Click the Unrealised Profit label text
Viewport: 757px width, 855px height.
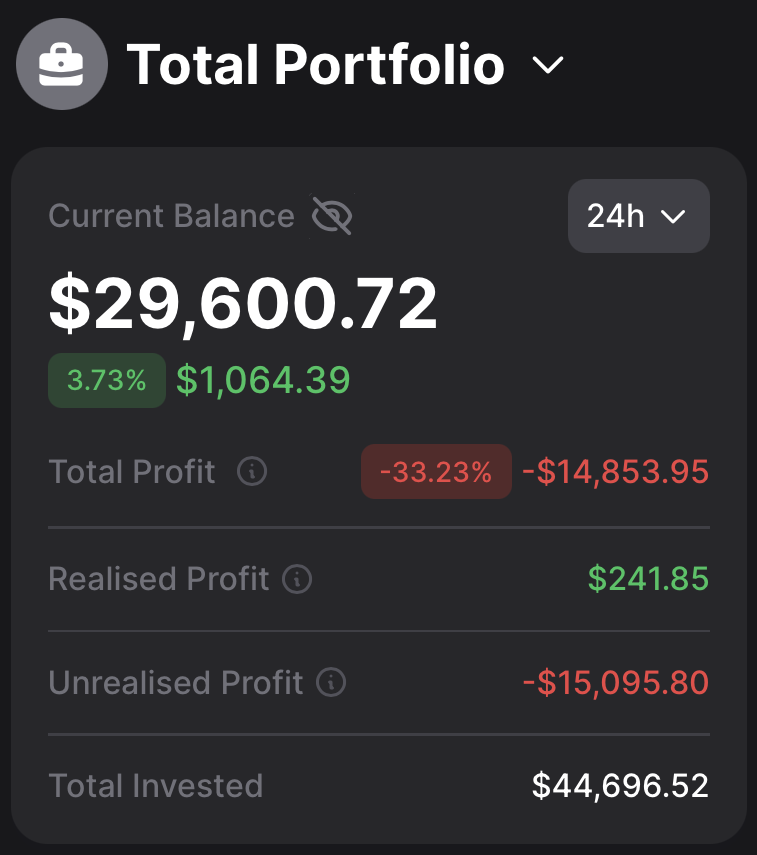click(175, 683)
